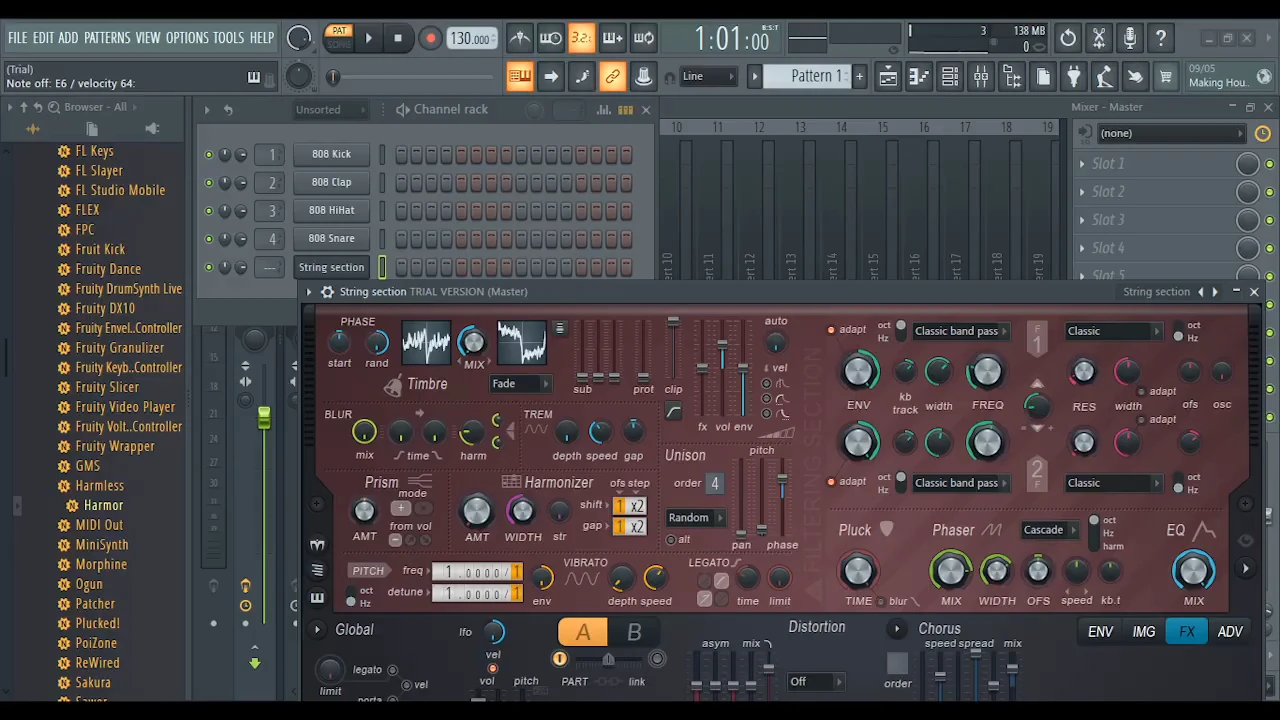Switch to Harmor ENV page
The width and height of the screenshot is (1280, 720).
point(1100,632)
